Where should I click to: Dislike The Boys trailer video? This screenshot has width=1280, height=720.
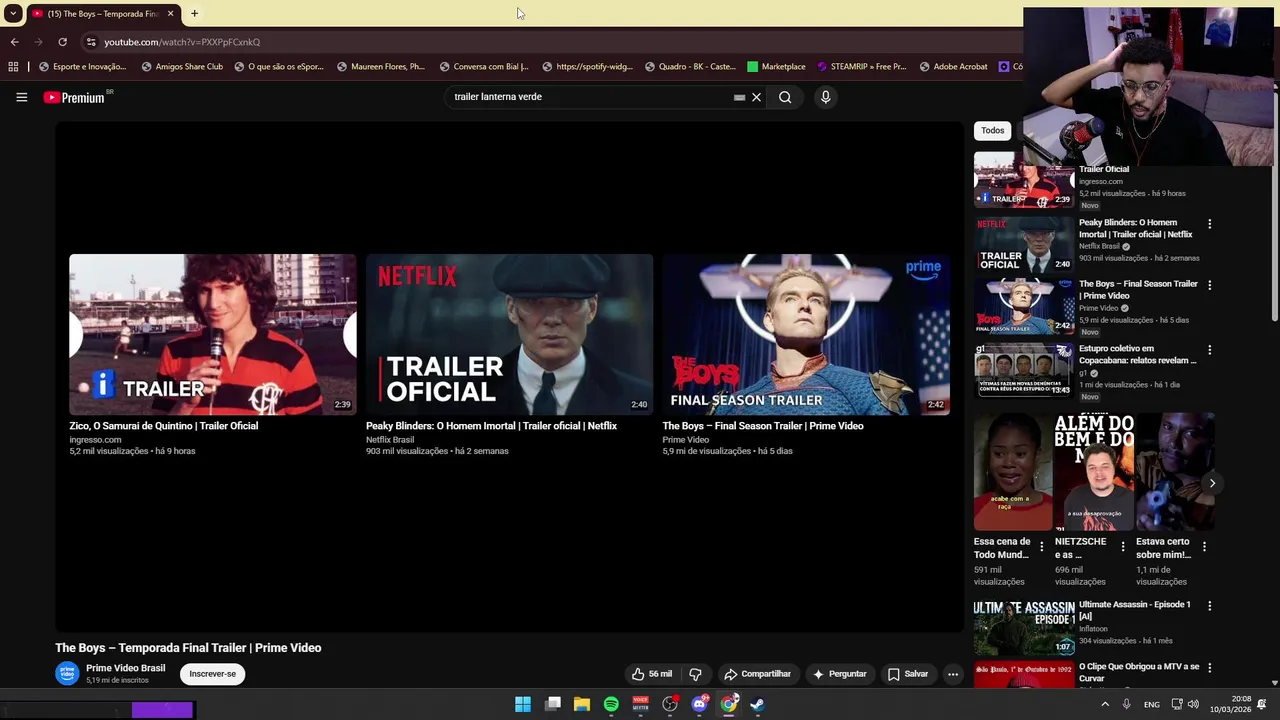pos(695,674)
